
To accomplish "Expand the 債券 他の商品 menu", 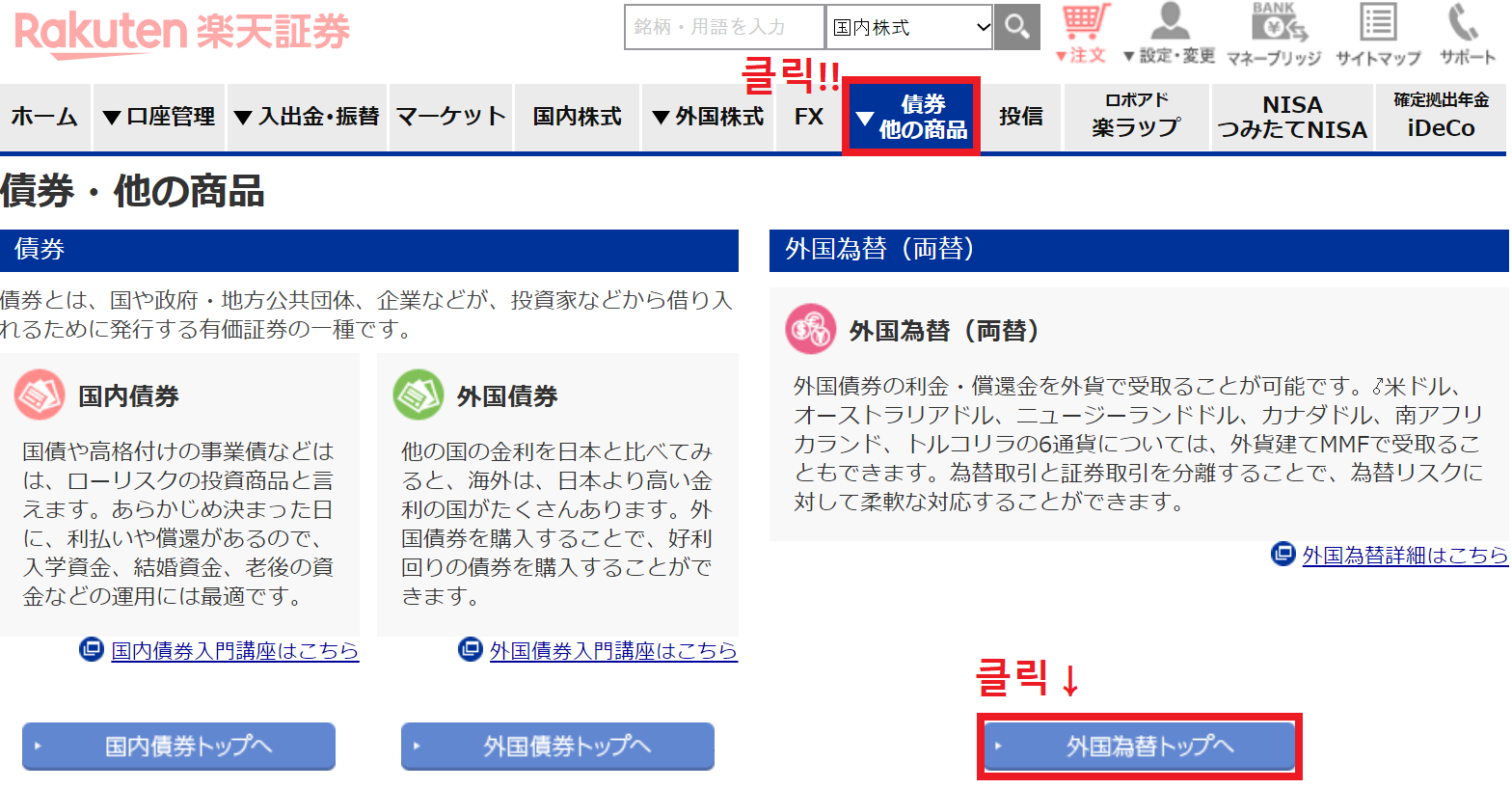I will [x=912, y=117].
